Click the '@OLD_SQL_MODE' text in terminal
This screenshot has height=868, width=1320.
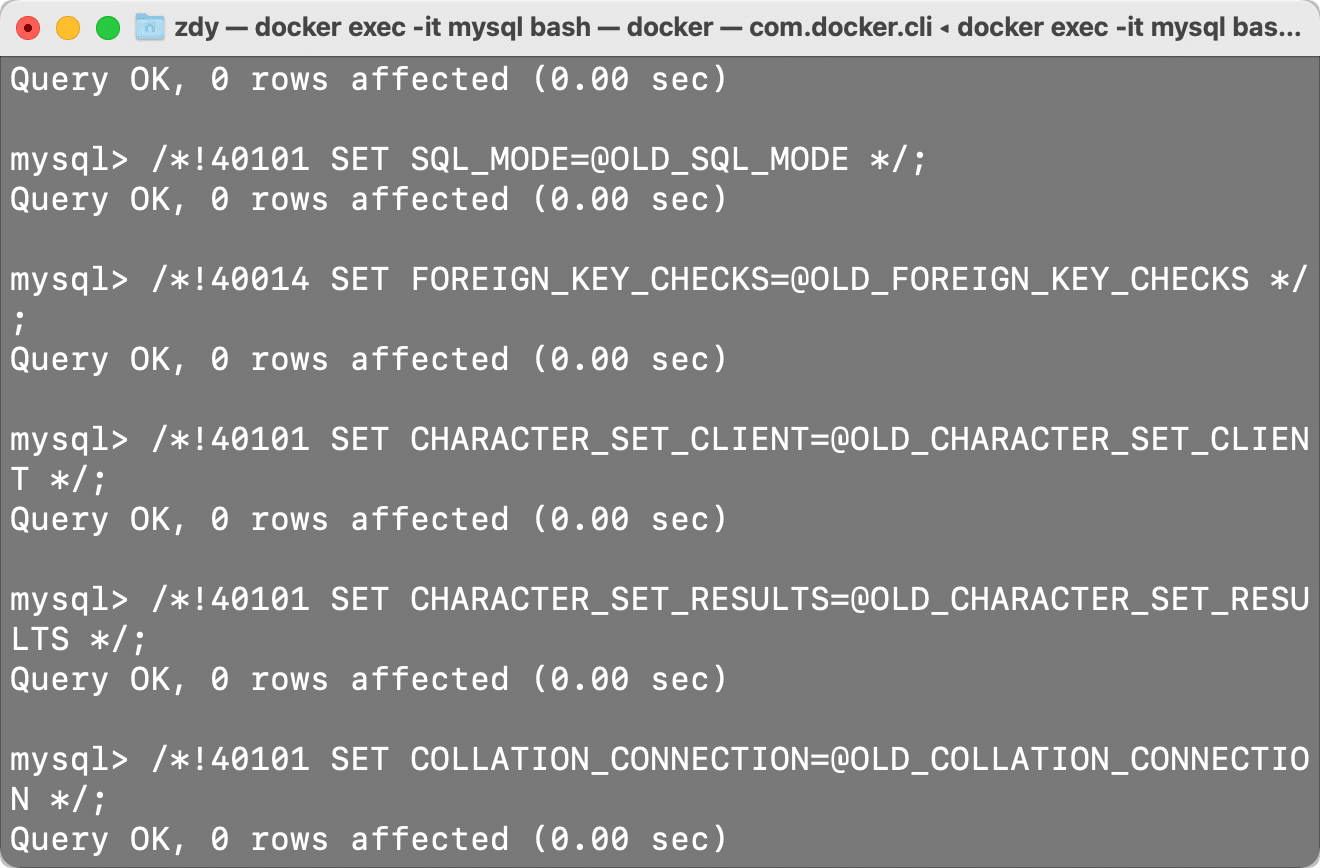(x=719, y=159)
